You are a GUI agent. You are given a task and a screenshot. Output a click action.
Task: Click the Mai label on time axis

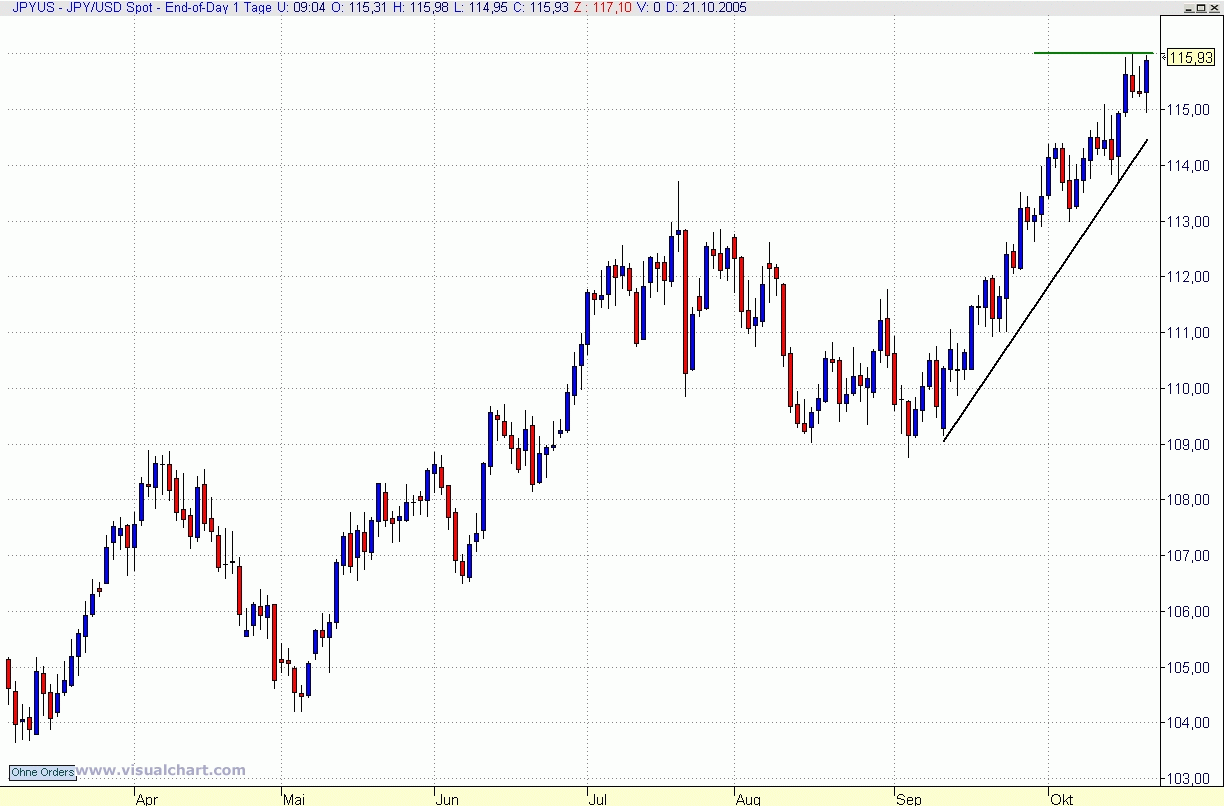click(294, 799)
